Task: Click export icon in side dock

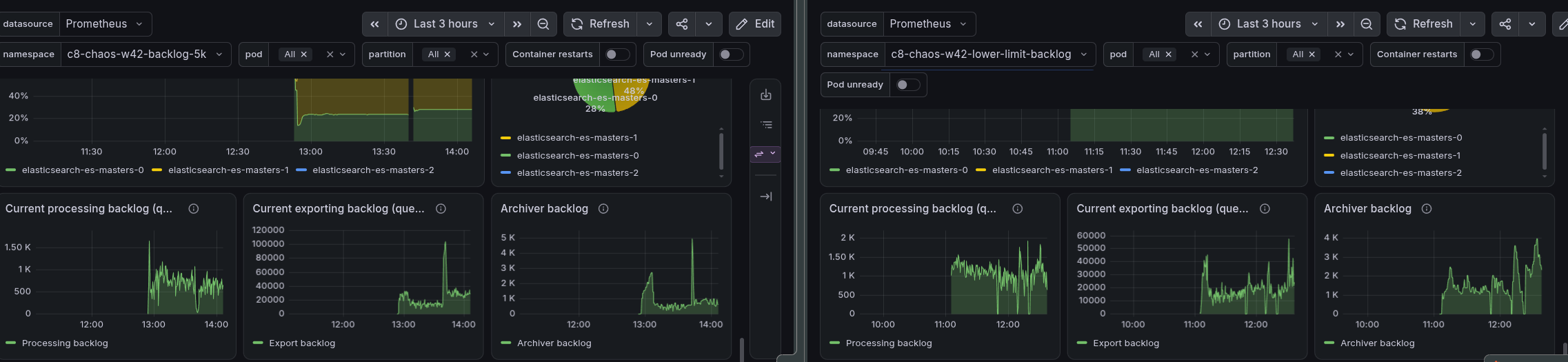Action: coord(766,95)
